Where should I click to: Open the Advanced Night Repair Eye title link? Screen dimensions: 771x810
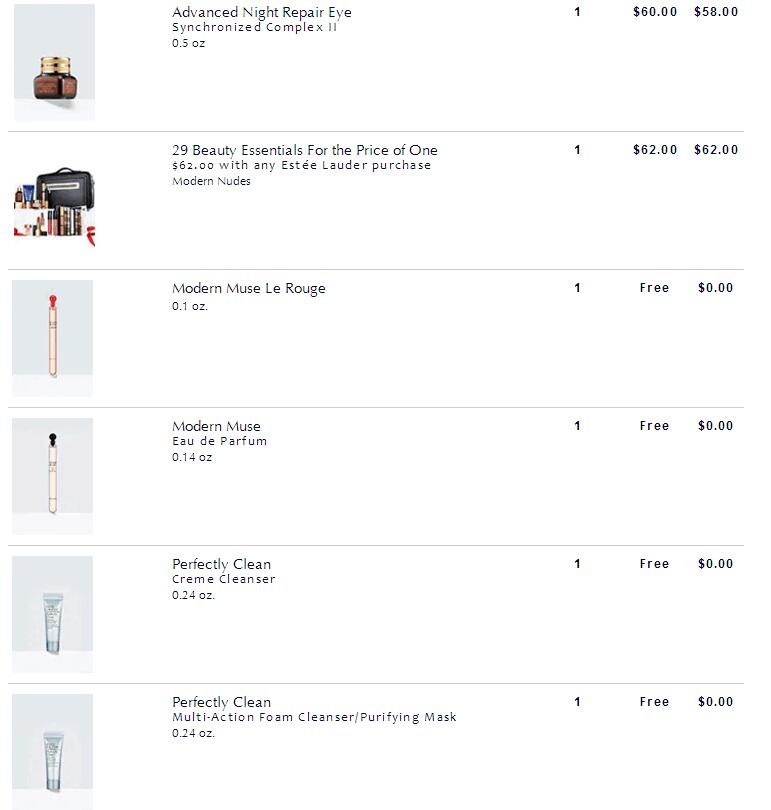[262, 12]
